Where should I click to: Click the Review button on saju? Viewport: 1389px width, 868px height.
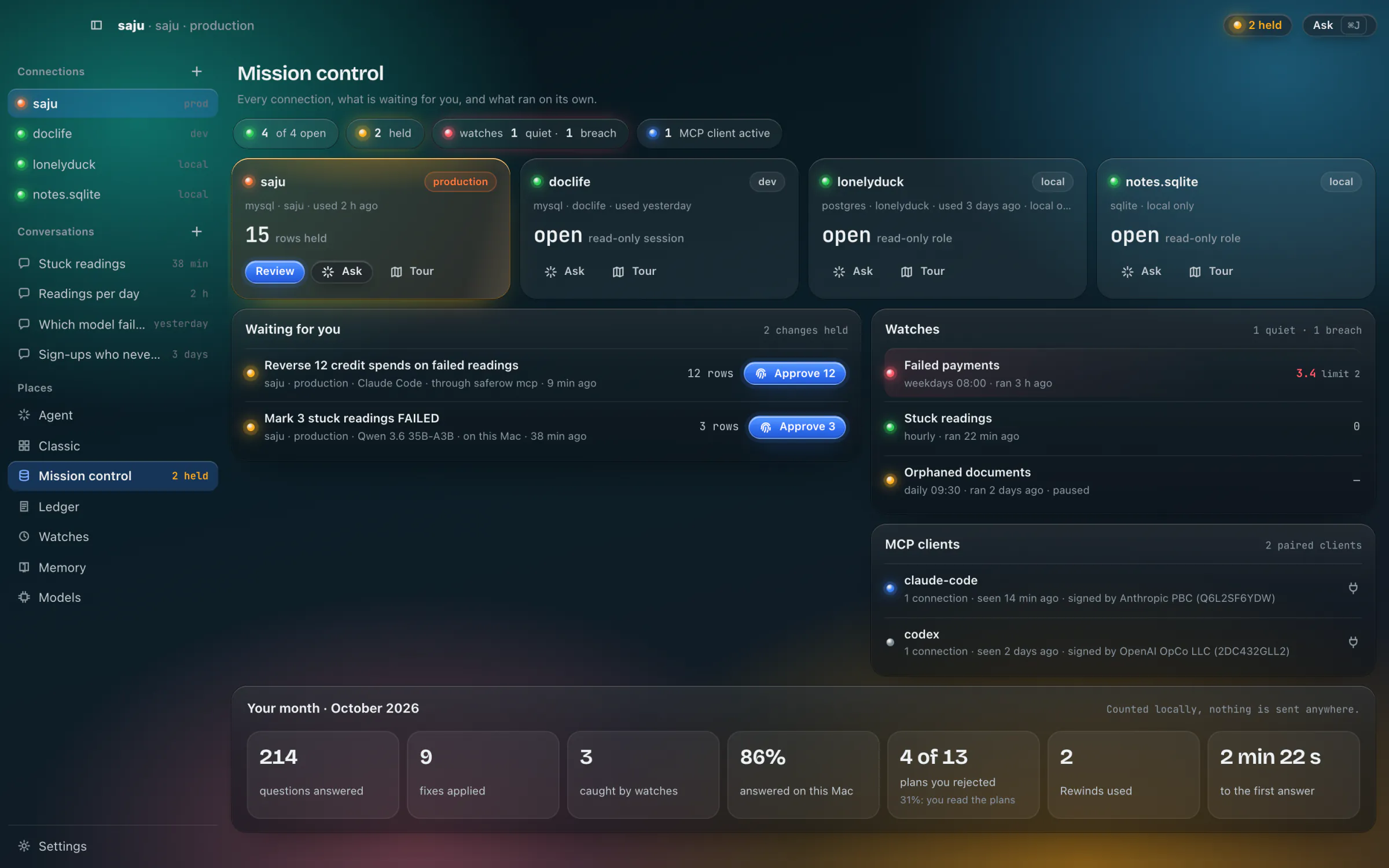[x=275, y=271]
